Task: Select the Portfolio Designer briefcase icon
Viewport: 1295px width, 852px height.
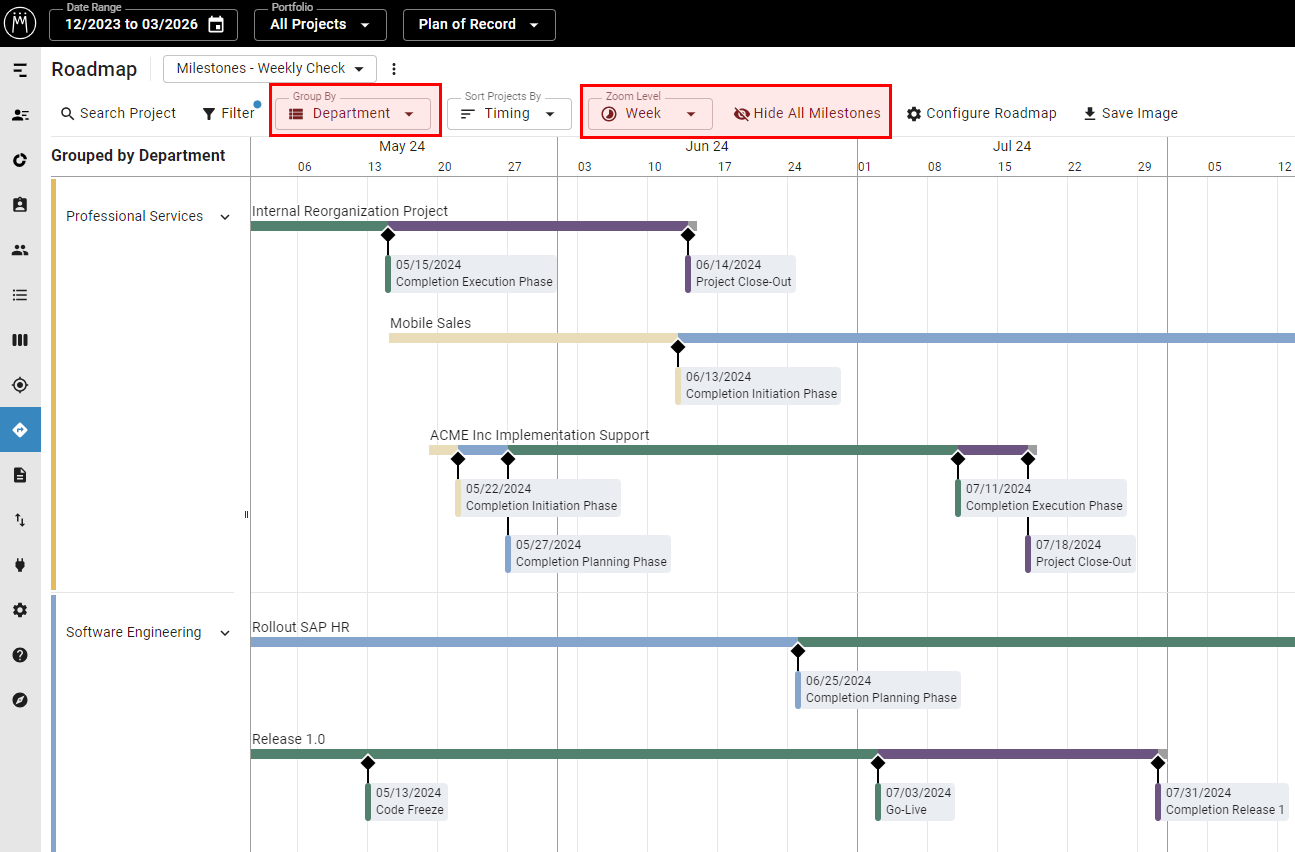Action: [x=20, y=204]
